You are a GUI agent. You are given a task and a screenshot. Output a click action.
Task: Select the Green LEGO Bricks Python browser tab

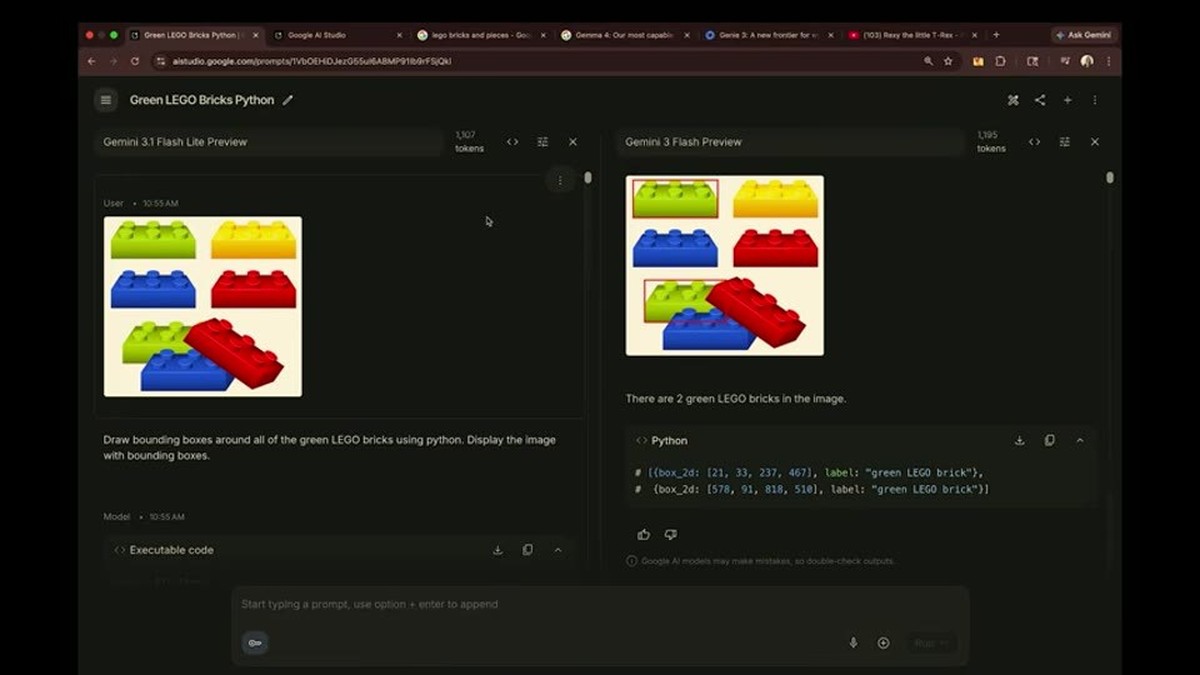[x=195, y=35]
